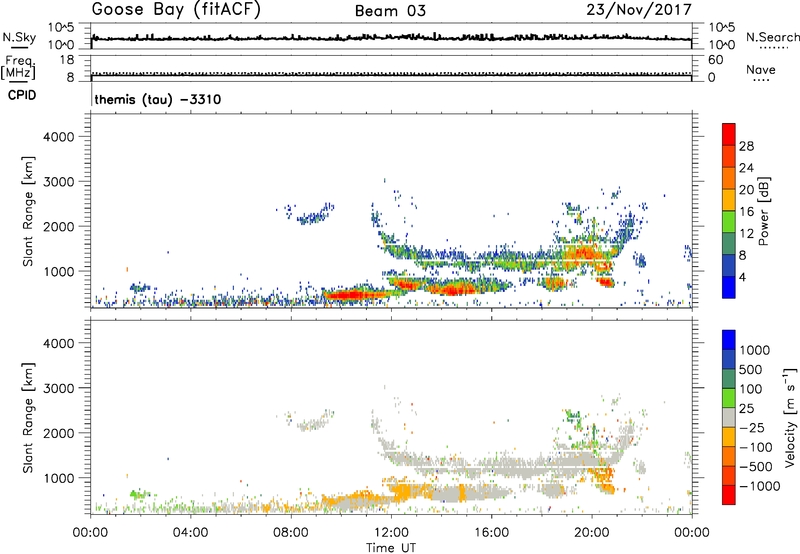Click the '25' tick on velocity colorbar
The width and height of the screenshot is (800, 554).
click(747, 409)
